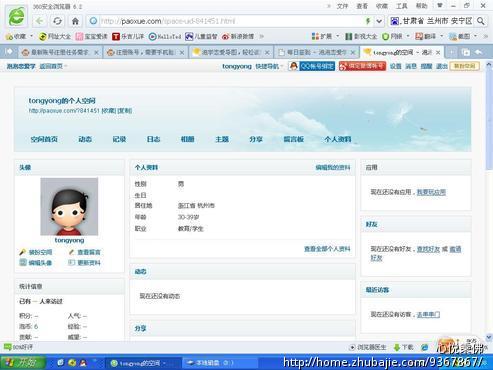Click 编辑我的资料 link in profile panel

coord(333,168)
